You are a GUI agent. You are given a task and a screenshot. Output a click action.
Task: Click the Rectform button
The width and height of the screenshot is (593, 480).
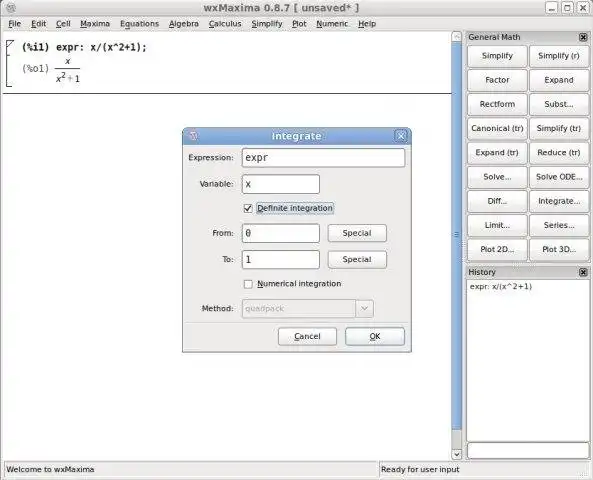coord(497,104)
